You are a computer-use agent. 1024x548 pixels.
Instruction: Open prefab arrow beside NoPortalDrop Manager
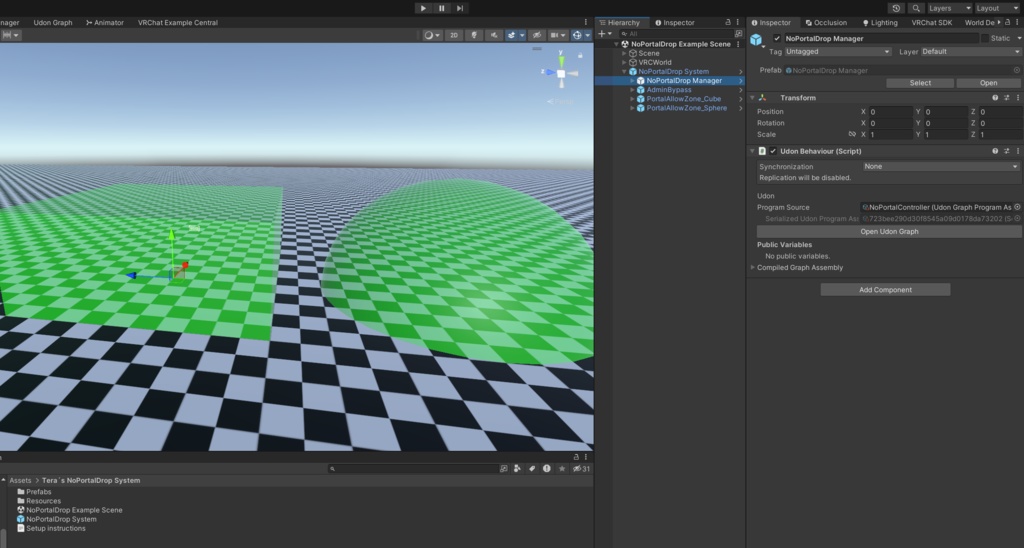click(x=741, y=81)
